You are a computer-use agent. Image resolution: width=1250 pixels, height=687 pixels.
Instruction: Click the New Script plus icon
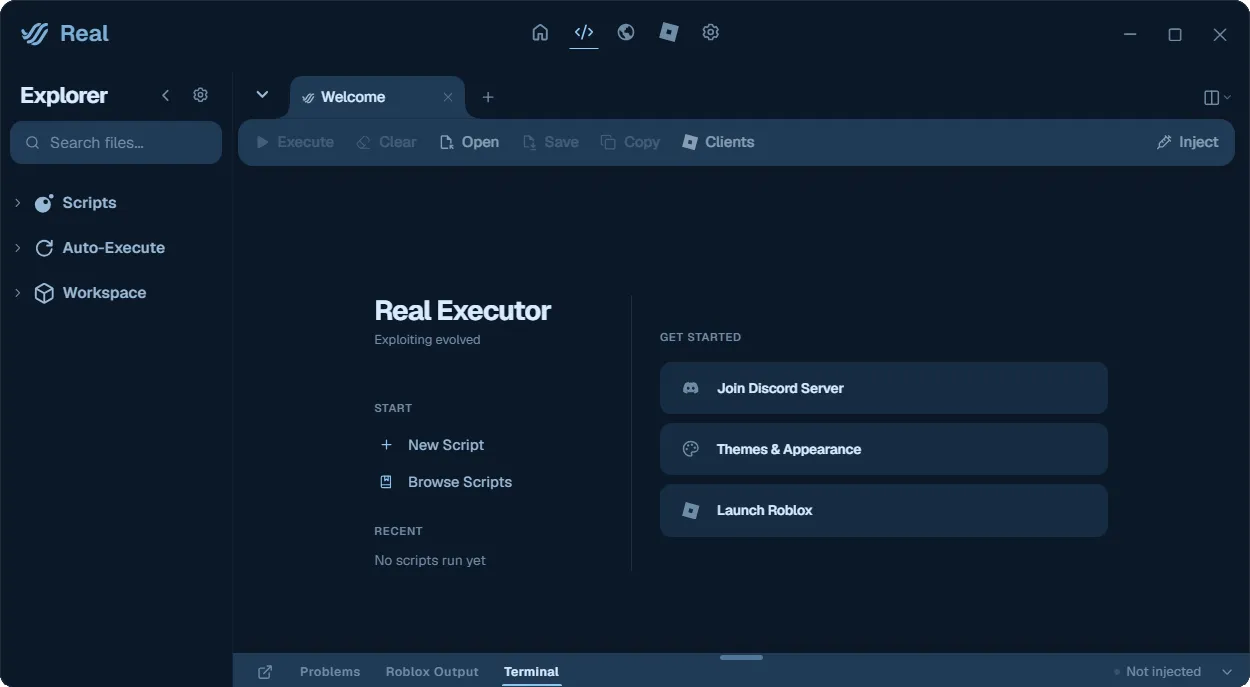tap(386, 445)
